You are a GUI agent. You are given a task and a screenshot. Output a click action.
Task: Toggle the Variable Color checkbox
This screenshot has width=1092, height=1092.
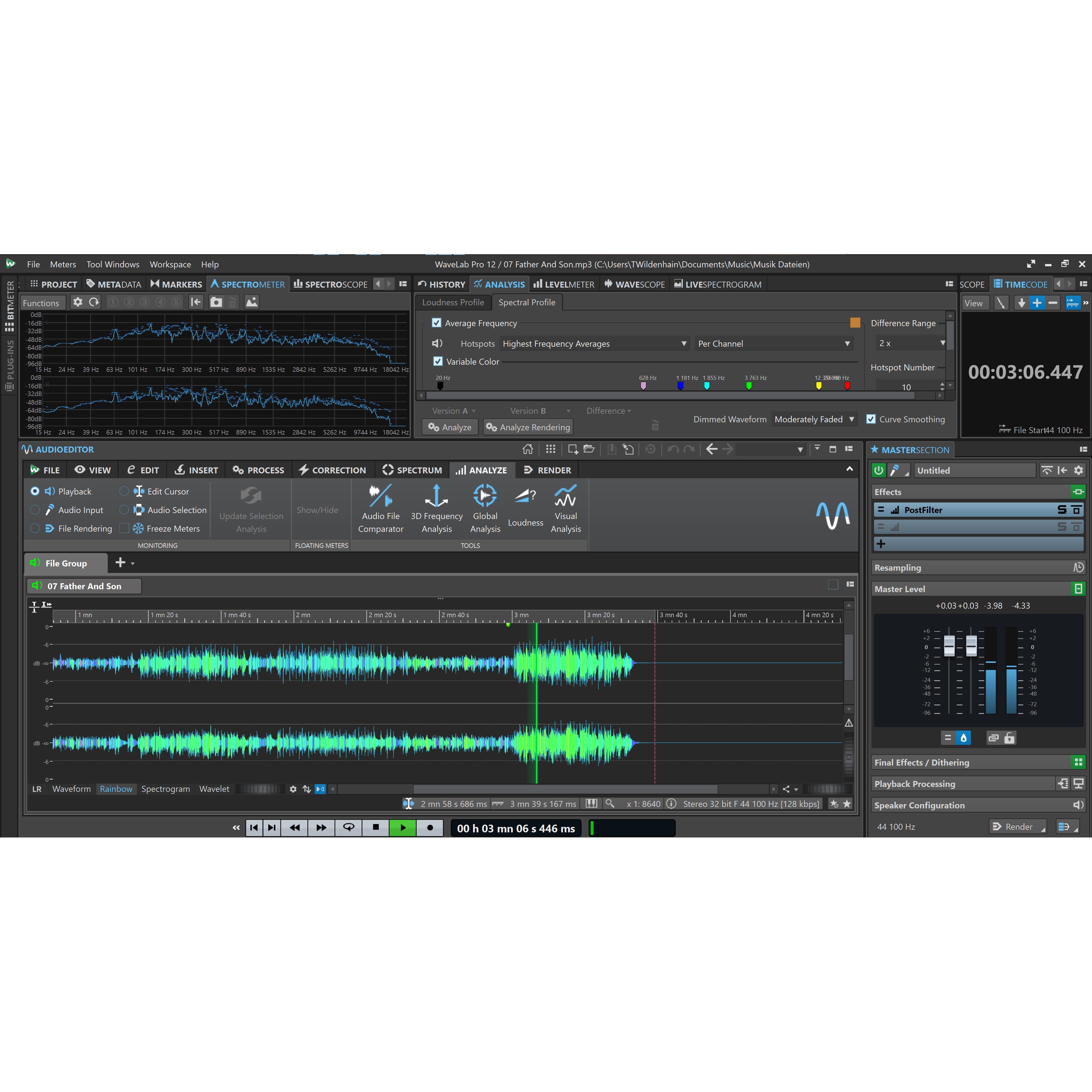click(x=437, y=361)
